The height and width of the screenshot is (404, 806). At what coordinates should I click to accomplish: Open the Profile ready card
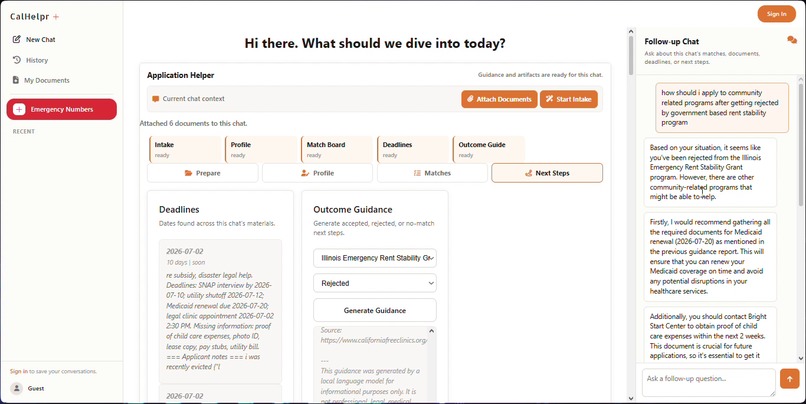pyautogui.click(x=261, y=150)
